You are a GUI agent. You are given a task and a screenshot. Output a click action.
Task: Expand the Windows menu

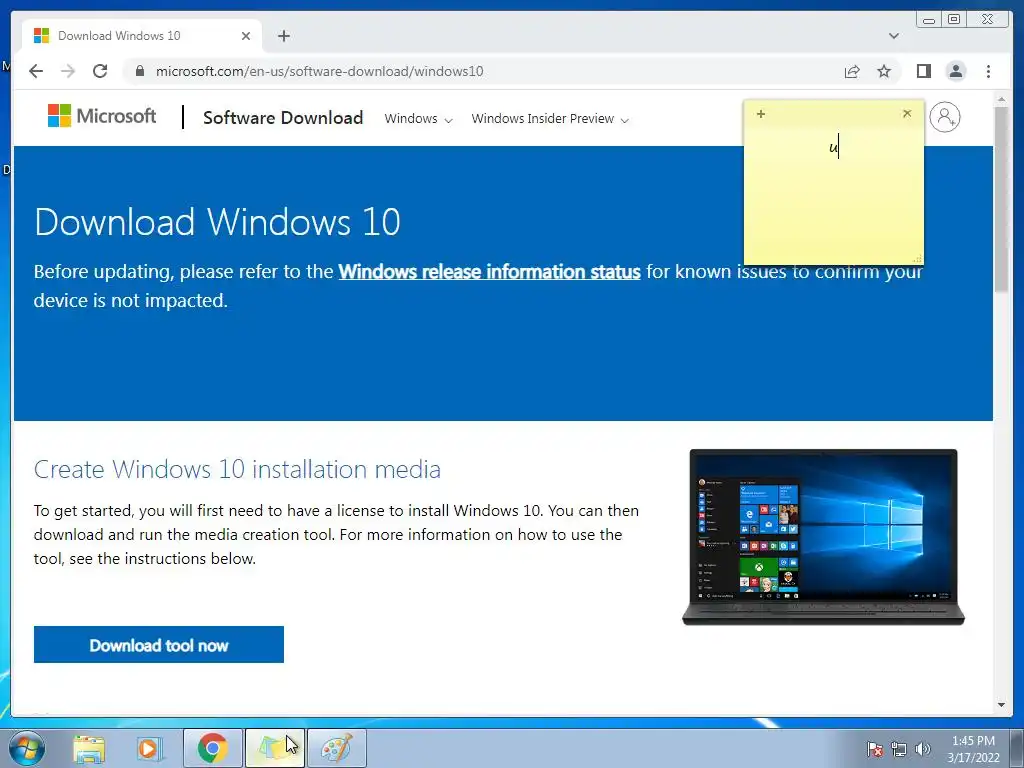(x=418, y=119)
